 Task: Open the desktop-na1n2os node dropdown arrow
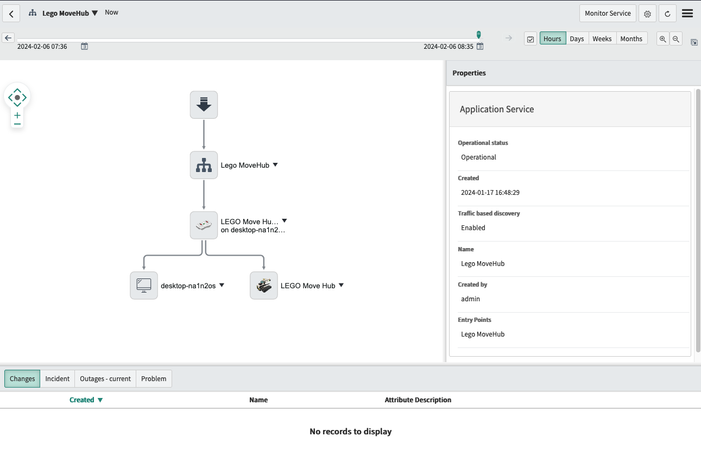point(222,285)
